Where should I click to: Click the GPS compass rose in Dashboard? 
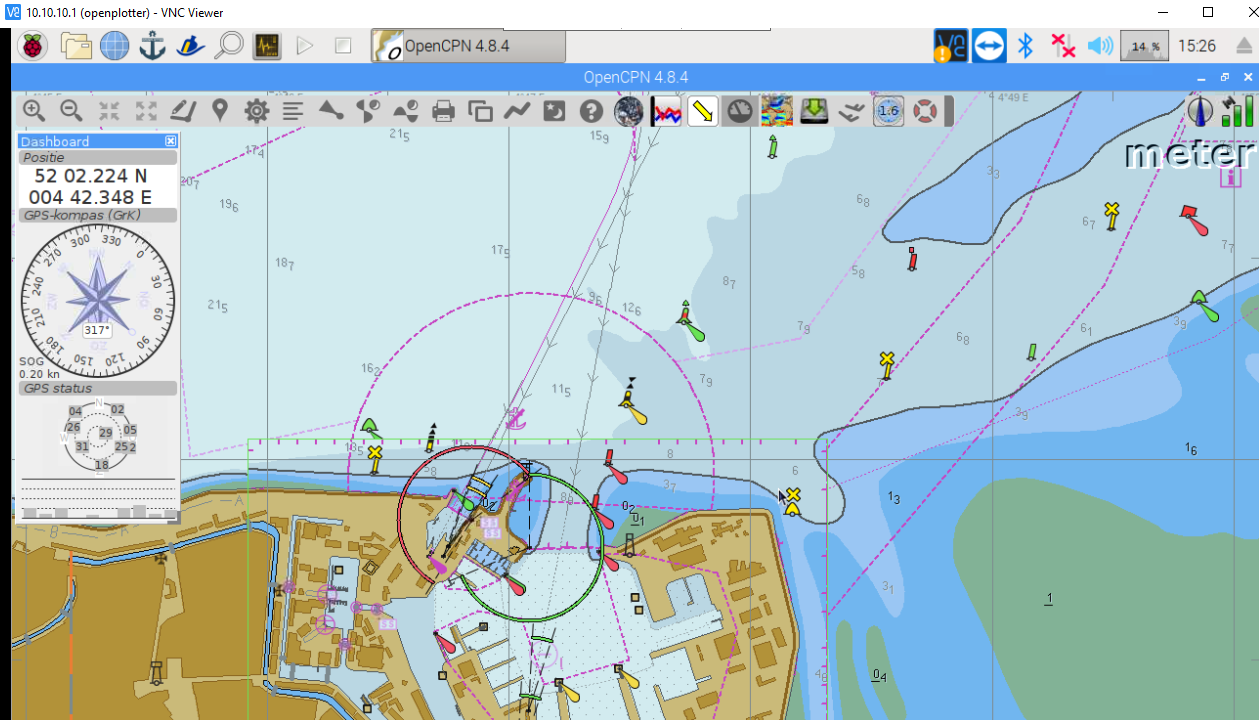[97, 289]
